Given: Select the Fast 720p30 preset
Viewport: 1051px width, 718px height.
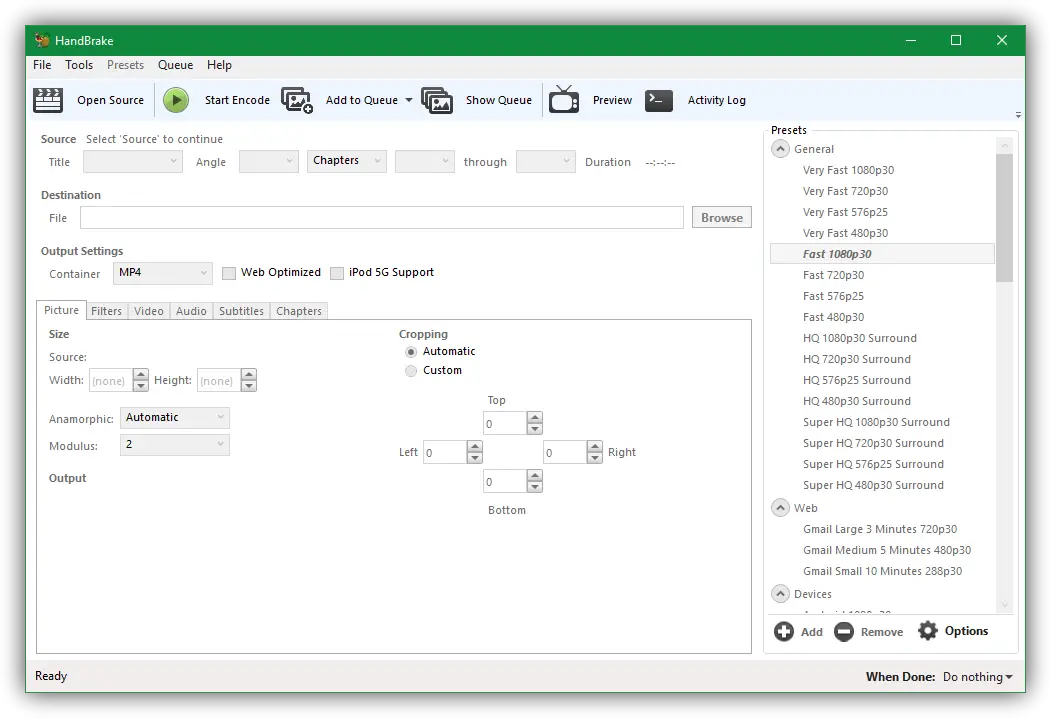Looking at the screenshot, I should (833, 275).
